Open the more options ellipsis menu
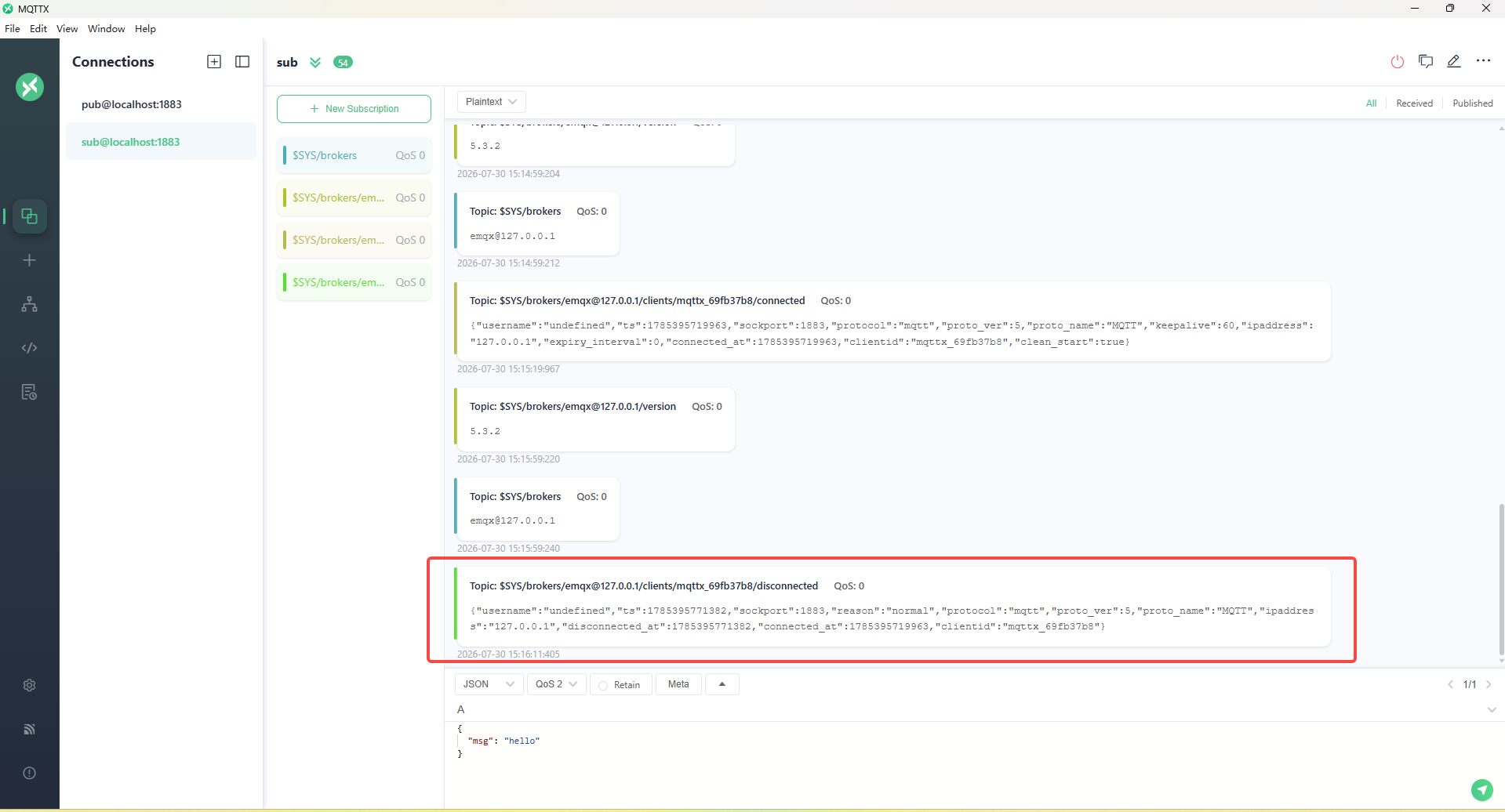1505x812 pixels. 1483,61
